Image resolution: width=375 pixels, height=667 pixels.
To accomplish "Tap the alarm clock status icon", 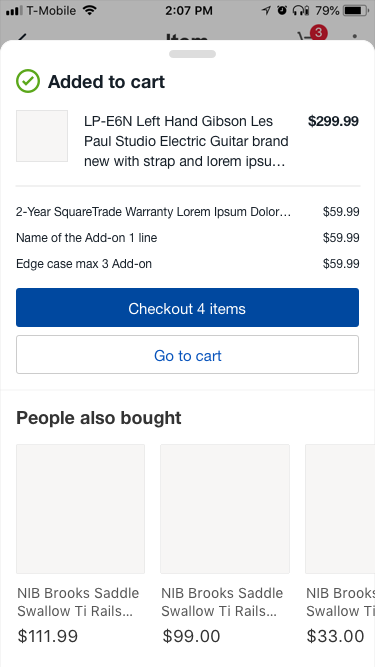I will [x=282, y=10].
